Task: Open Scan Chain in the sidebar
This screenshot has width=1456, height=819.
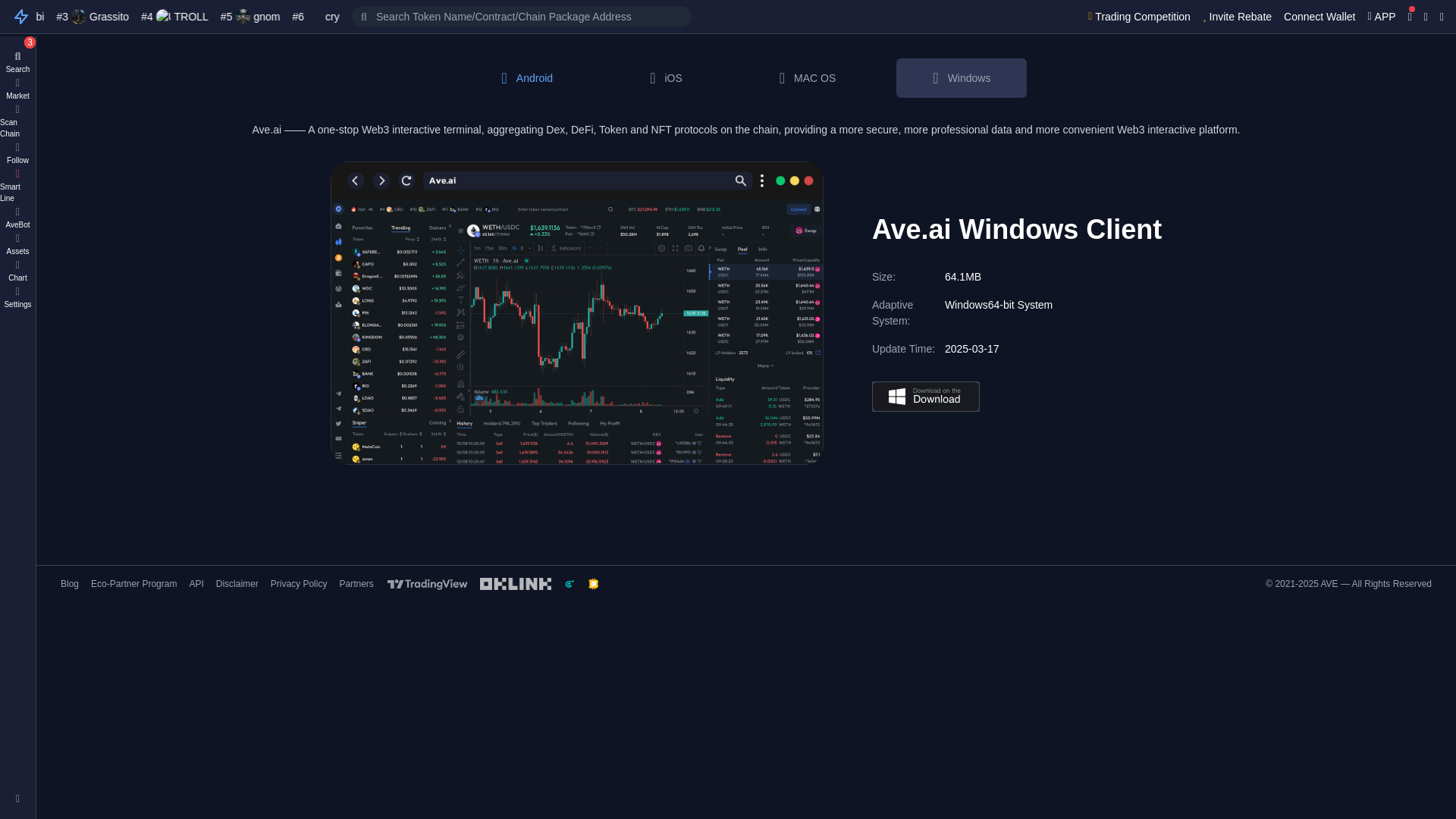Action: (x=17, y=121)
